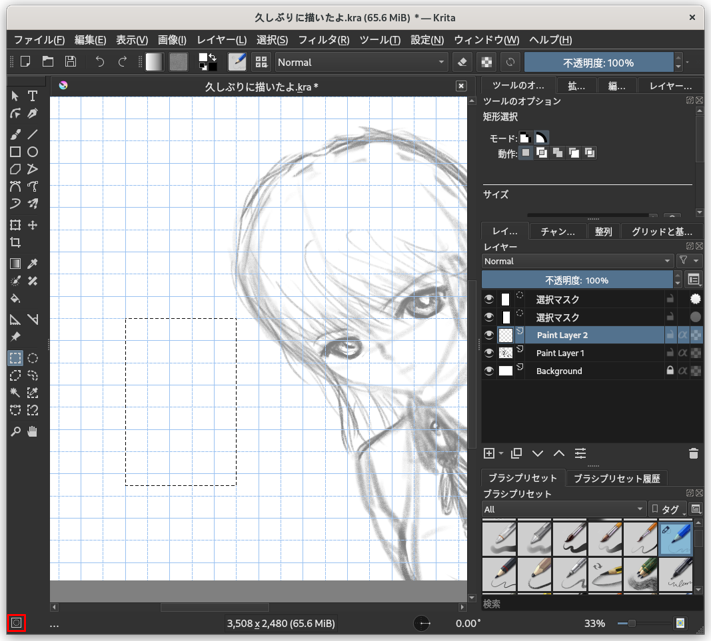Delete the layer with the trash icon
Viewport: 711px width, 641px height.
(x=693, y=453)
